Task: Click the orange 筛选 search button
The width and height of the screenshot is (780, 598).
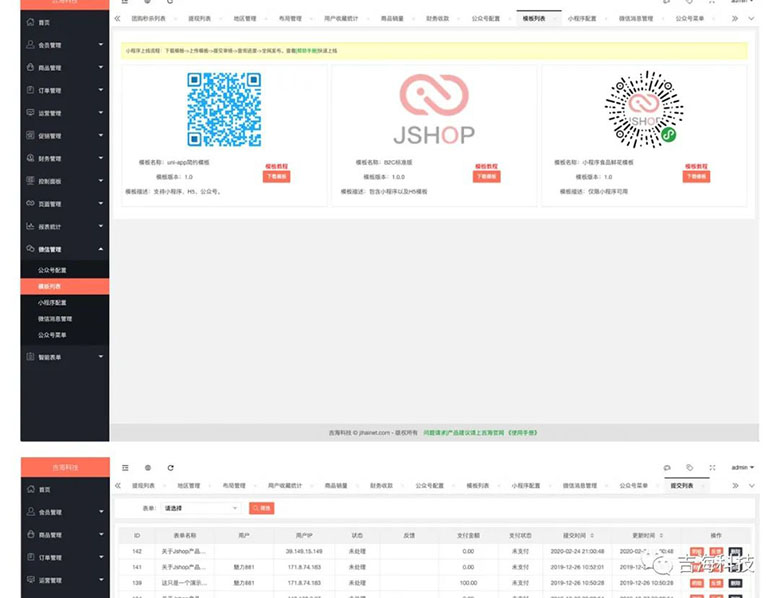Action: pyautogui.click(x=262, y=508)
